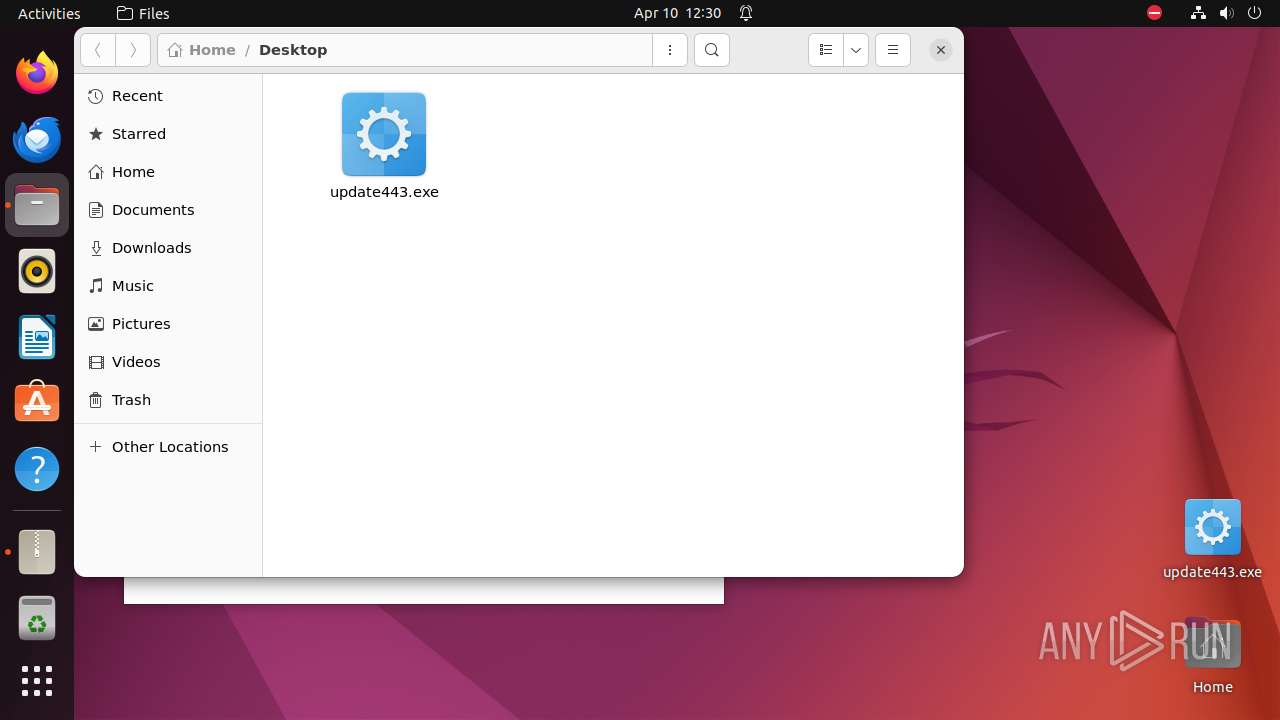Click the update443.exe file name in Files
The height and width of the screenshot is (720, 1280).
tap(384, 192)
